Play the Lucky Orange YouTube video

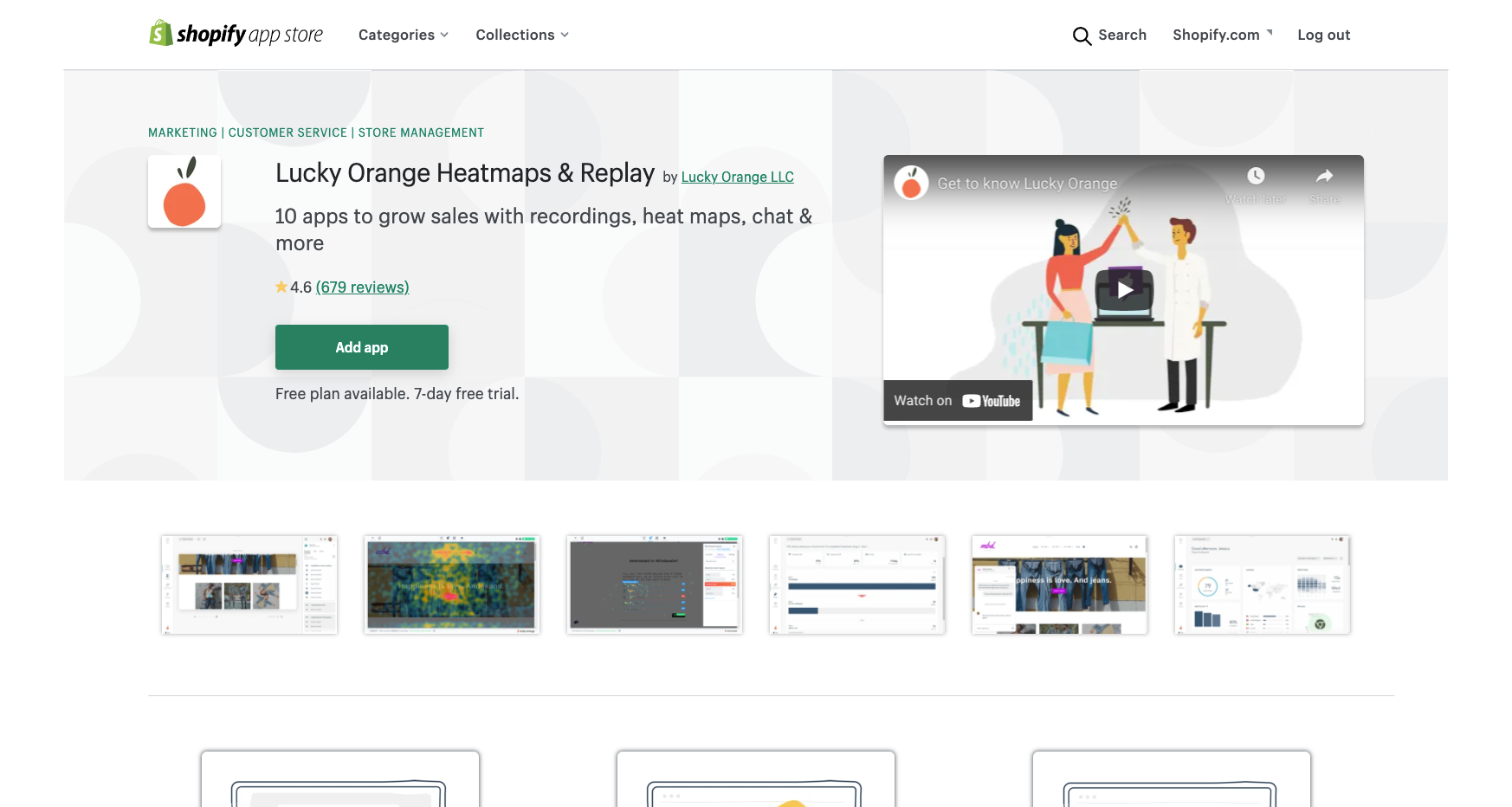coord(1124,290)
